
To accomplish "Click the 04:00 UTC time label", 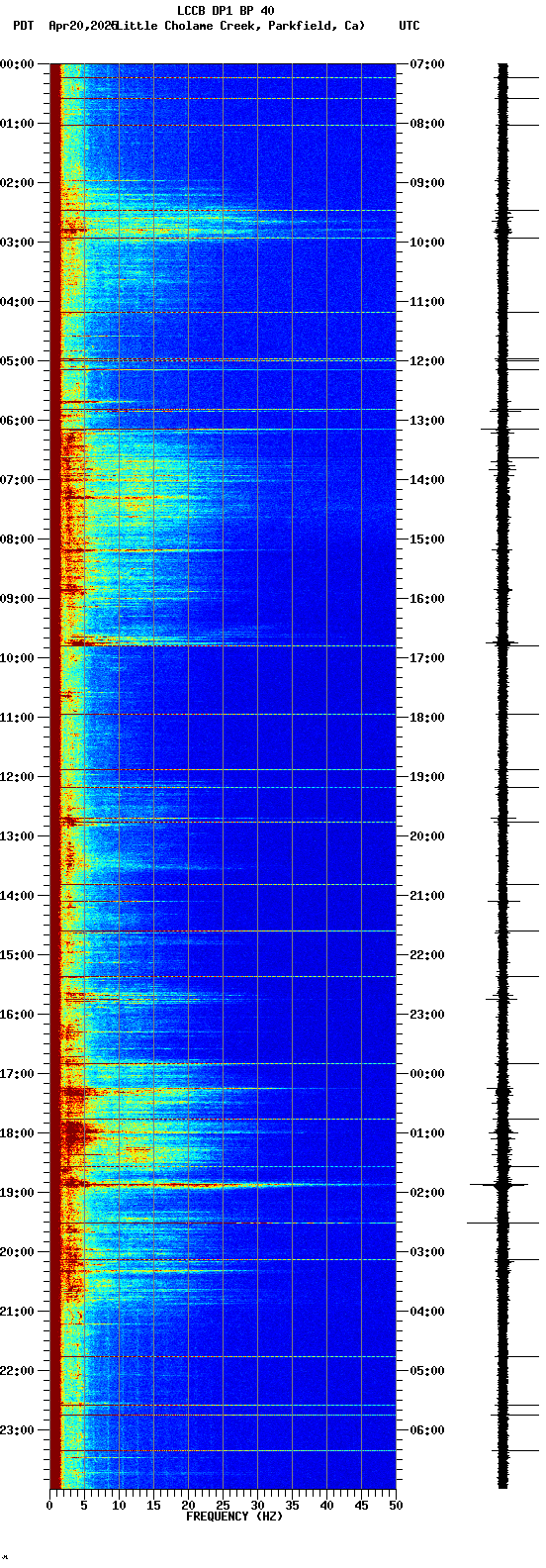I will click(x=427, y=1312).
